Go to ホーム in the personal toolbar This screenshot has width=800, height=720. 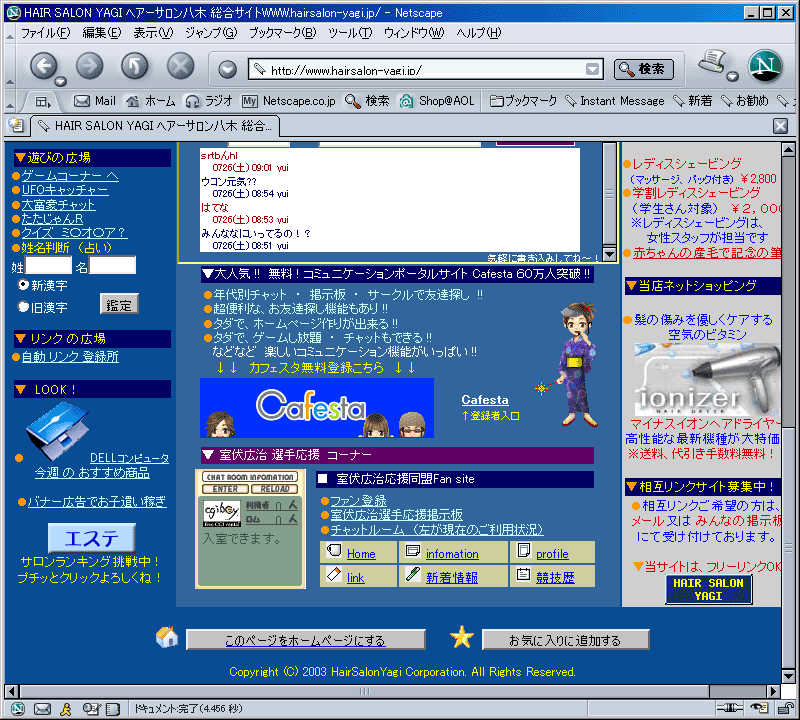151,101
